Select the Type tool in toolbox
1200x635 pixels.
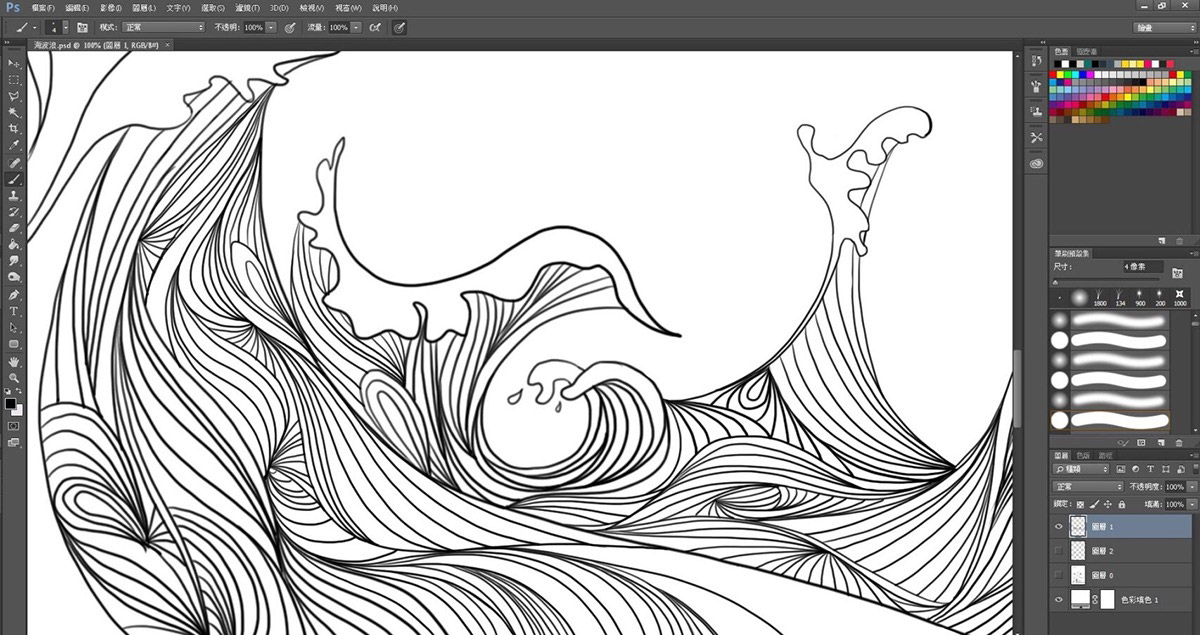tap(14, 311)
